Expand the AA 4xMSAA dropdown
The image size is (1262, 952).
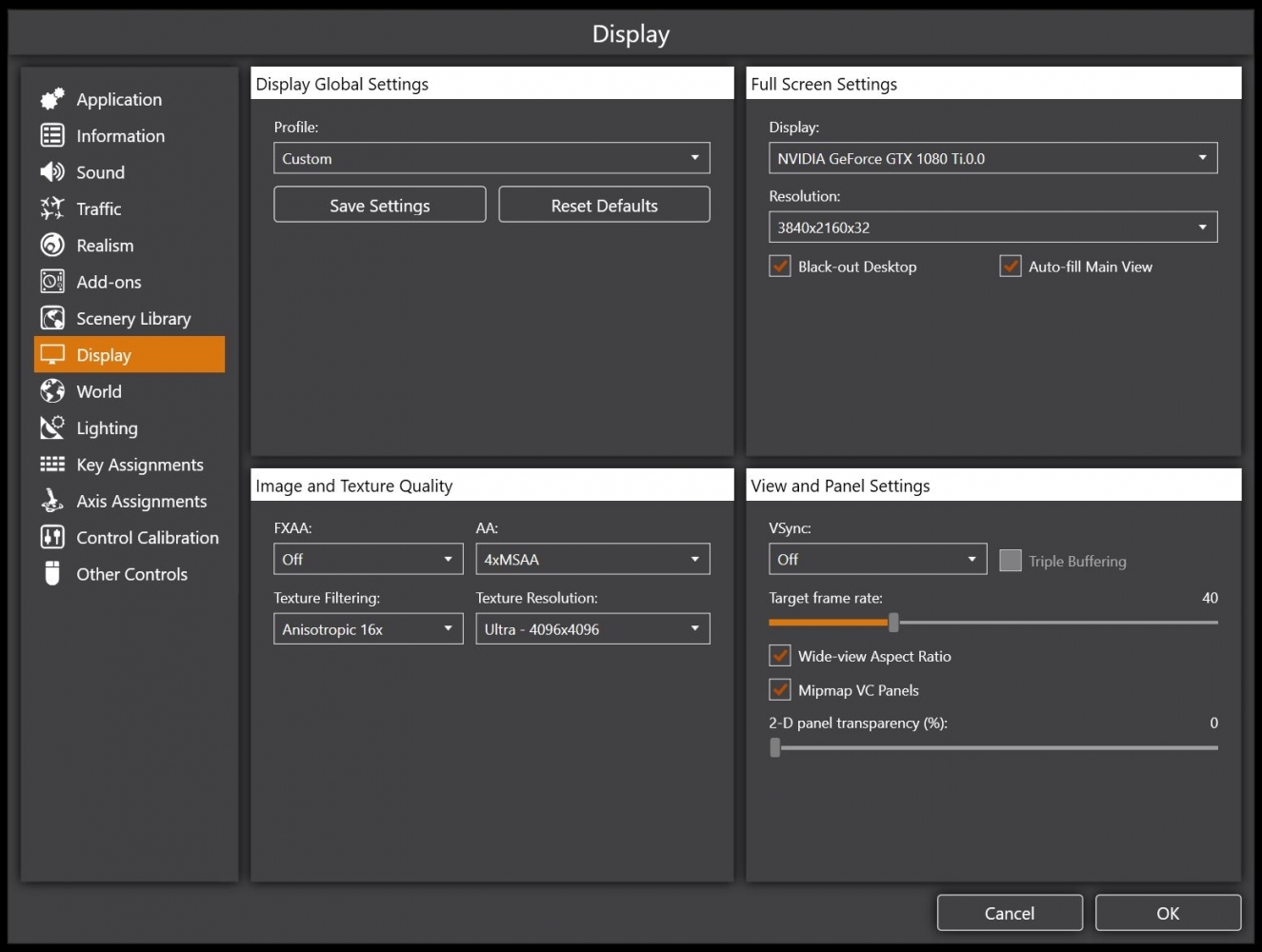click(x=592, y=559)
